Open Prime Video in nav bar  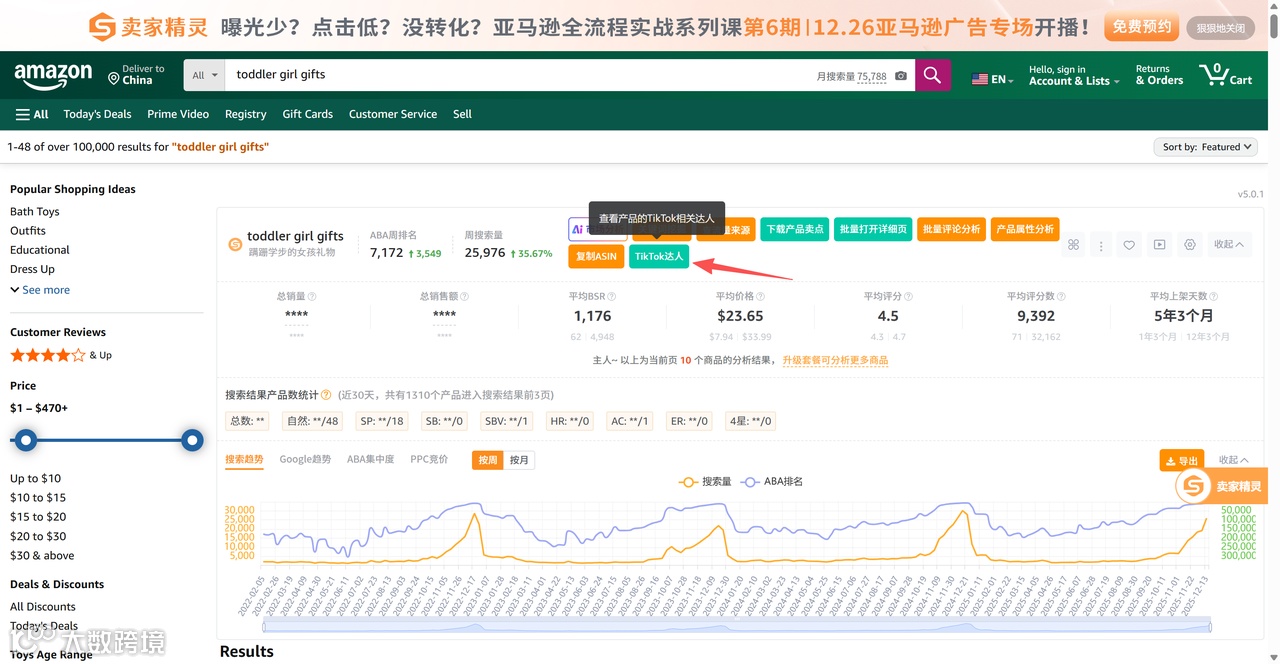point(178,114)
